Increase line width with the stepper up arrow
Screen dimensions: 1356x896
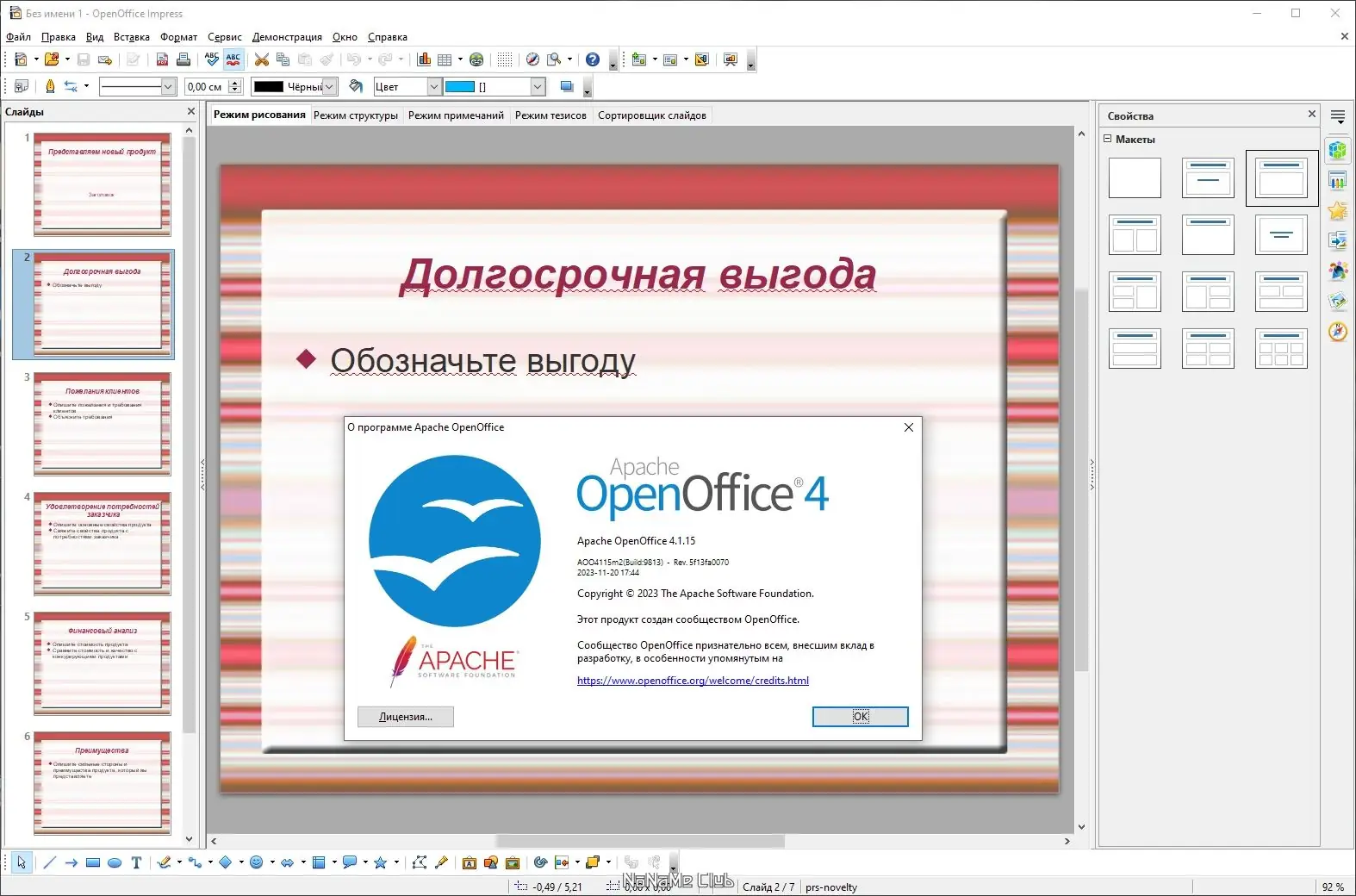click(x=235, y=83)
